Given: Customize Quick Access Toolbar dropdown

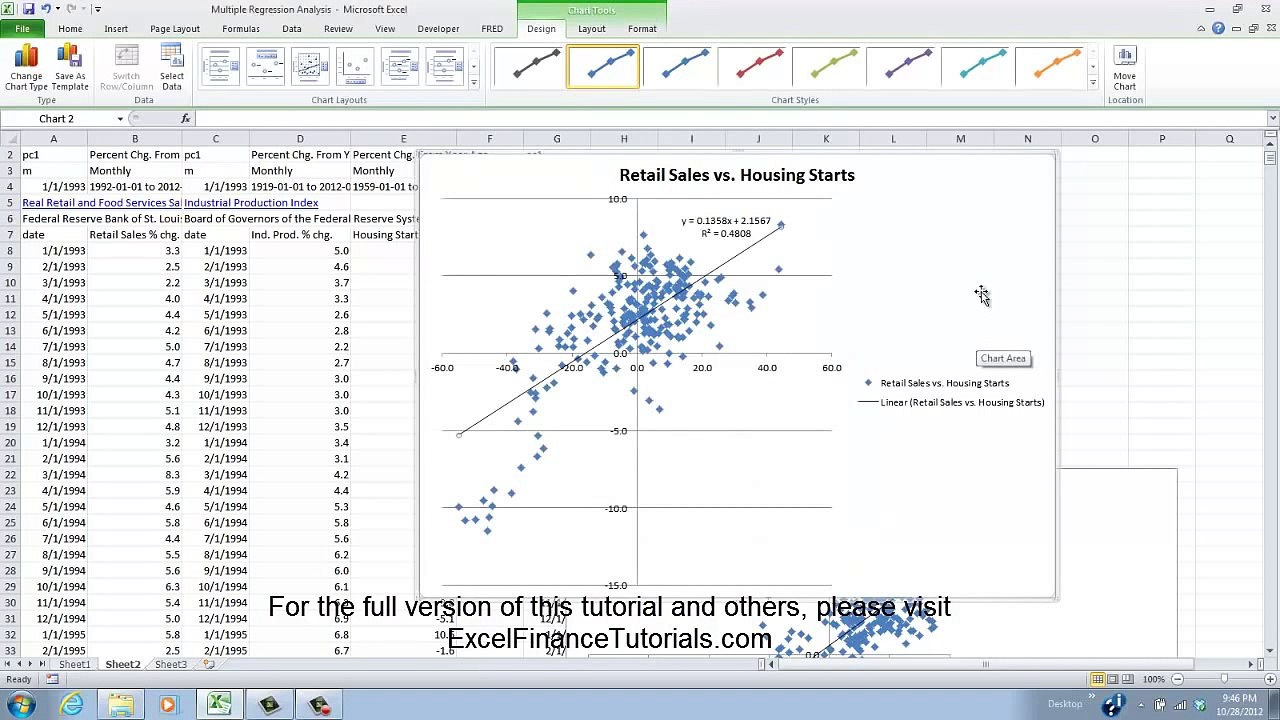Looking at the screenshot, I should (98, 9).
